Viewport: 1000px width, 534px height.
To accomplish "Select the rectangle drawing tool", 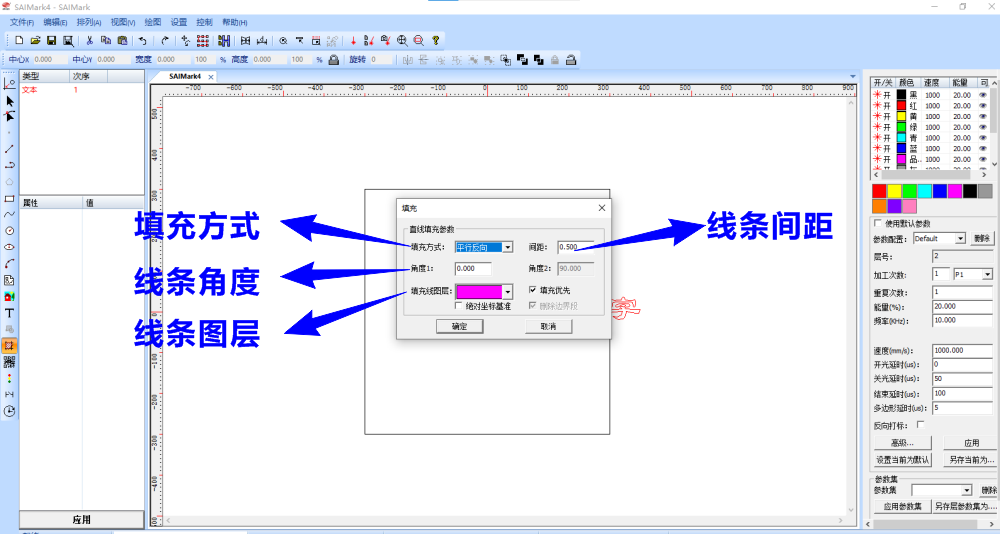I will pyautogui.click(x=10, y=198).
